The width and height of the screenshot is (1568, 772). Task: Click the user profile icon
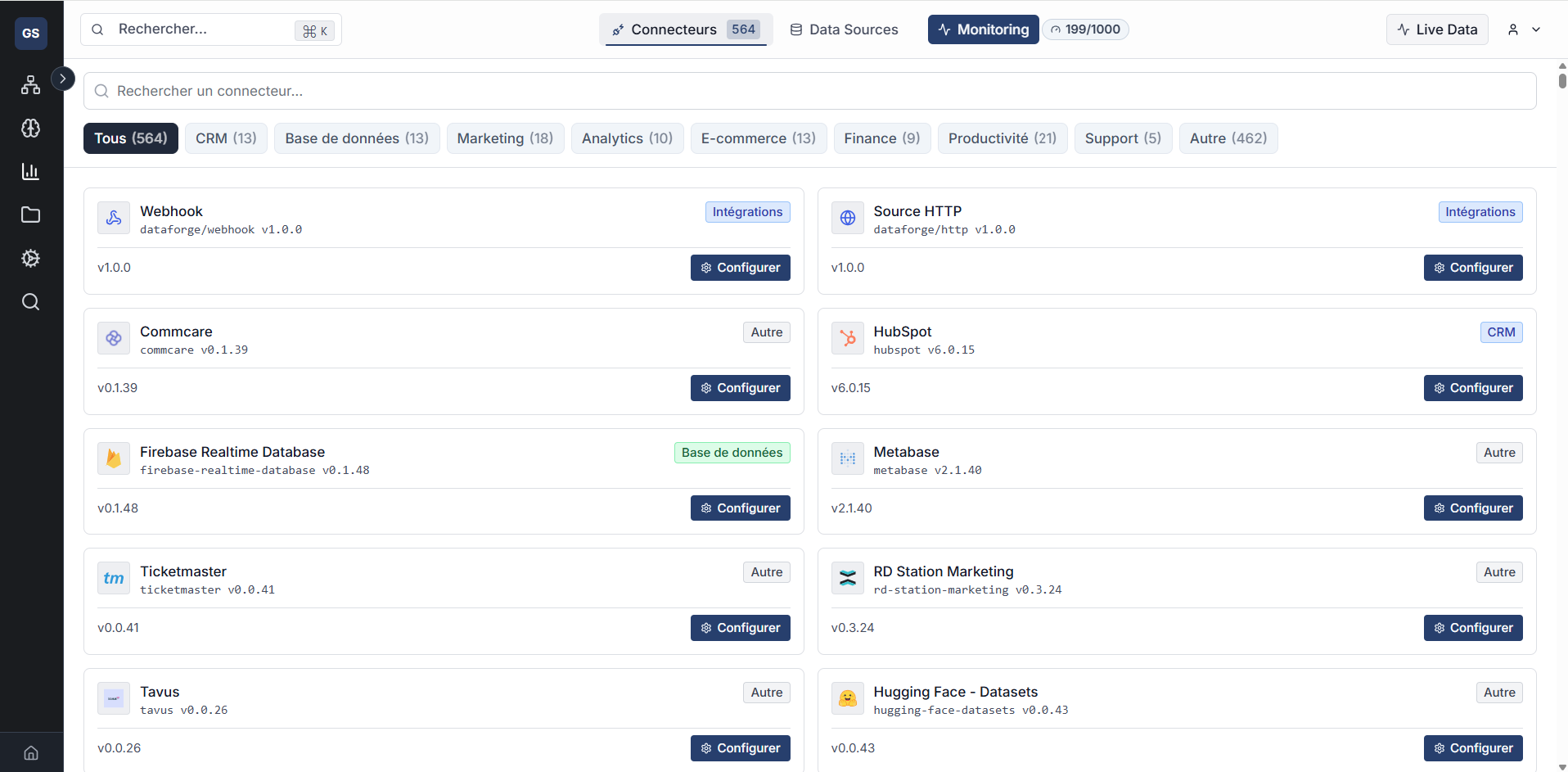point(1513,29)
